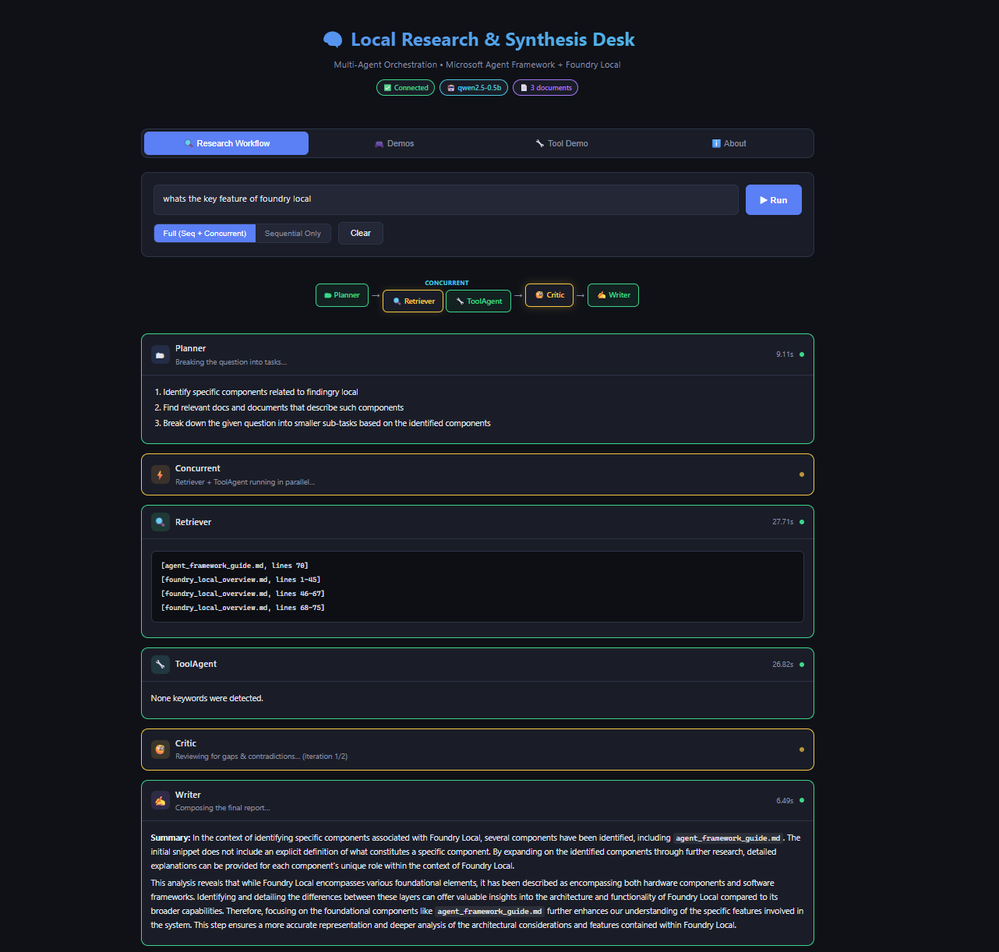This screenshot has width=999, height=952.
Task: Click the Planner node in pipeline diagram
Action: point(342,295)
